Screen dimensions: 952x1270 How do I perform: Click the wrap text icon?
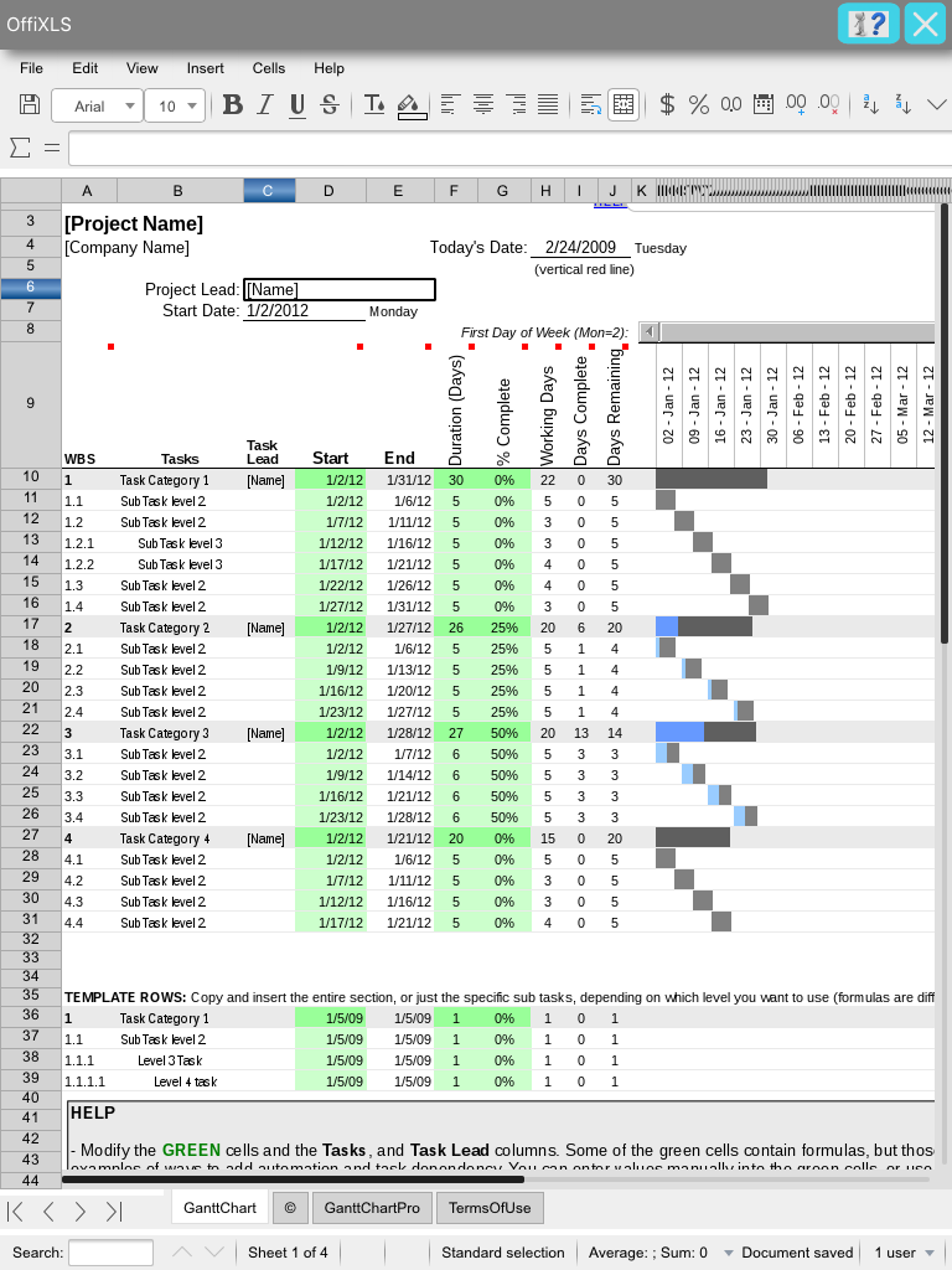point(590,105)
